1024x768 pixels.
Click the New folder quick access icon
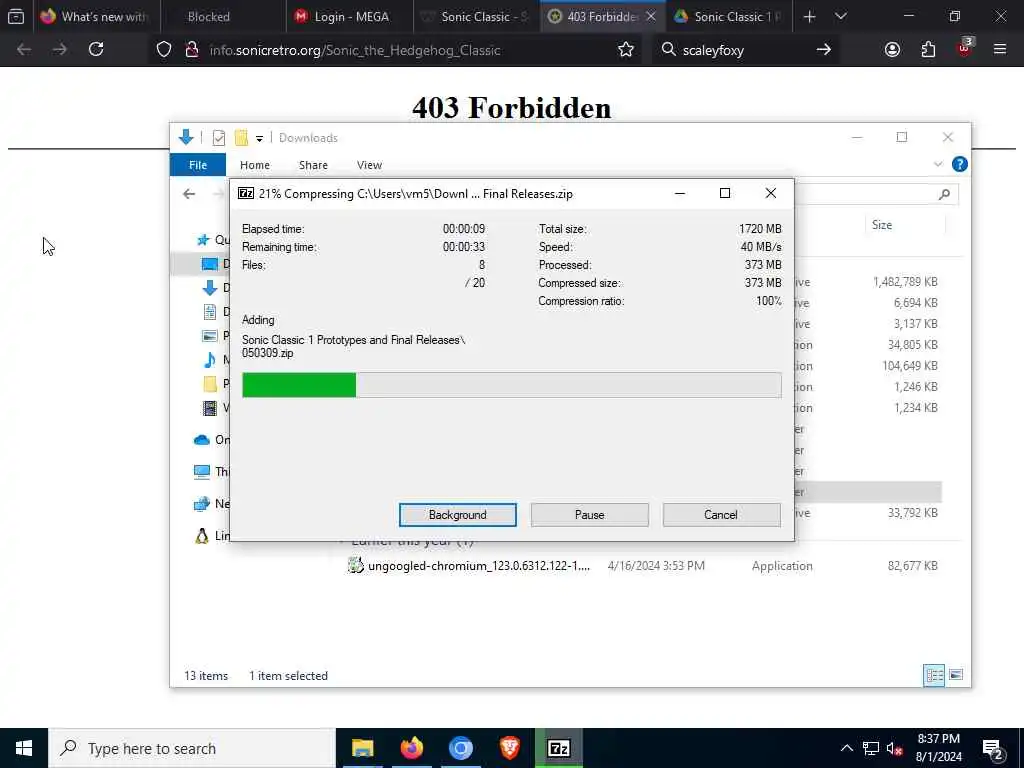pos(242,138)
